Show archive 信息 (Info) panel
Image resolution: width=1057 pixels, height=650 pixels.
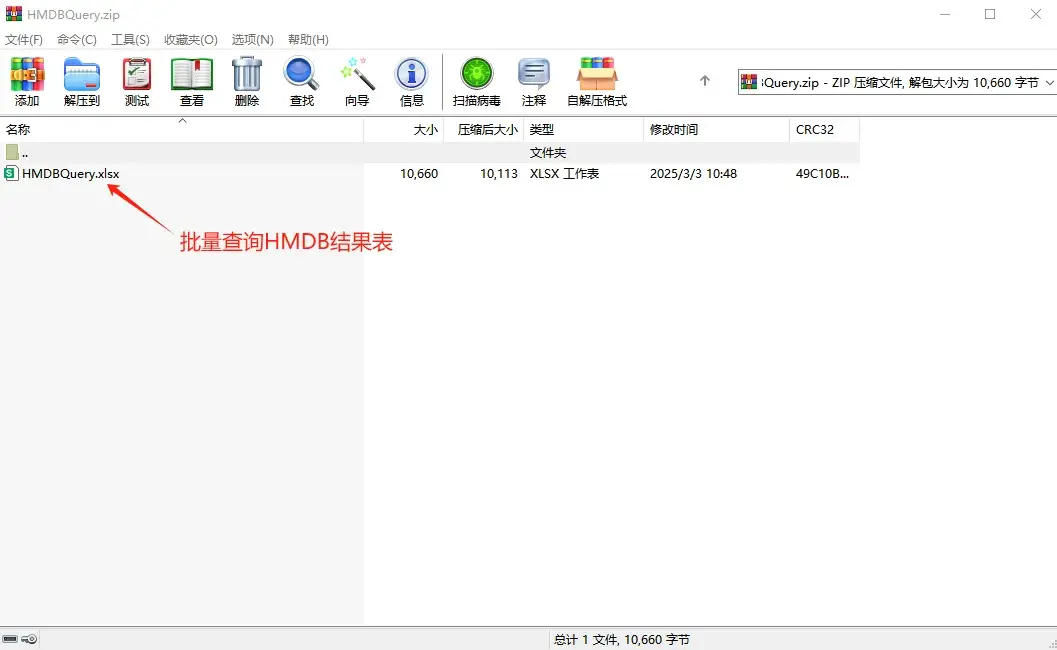click(x=411, y=80)
